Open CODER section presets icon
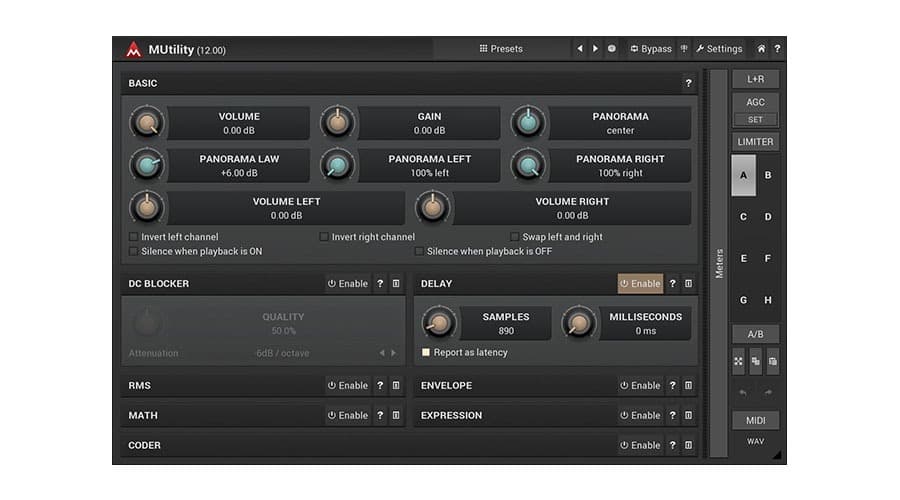This screenshot has height=500, width=900. pyautogui.click(x=688, y=445)
